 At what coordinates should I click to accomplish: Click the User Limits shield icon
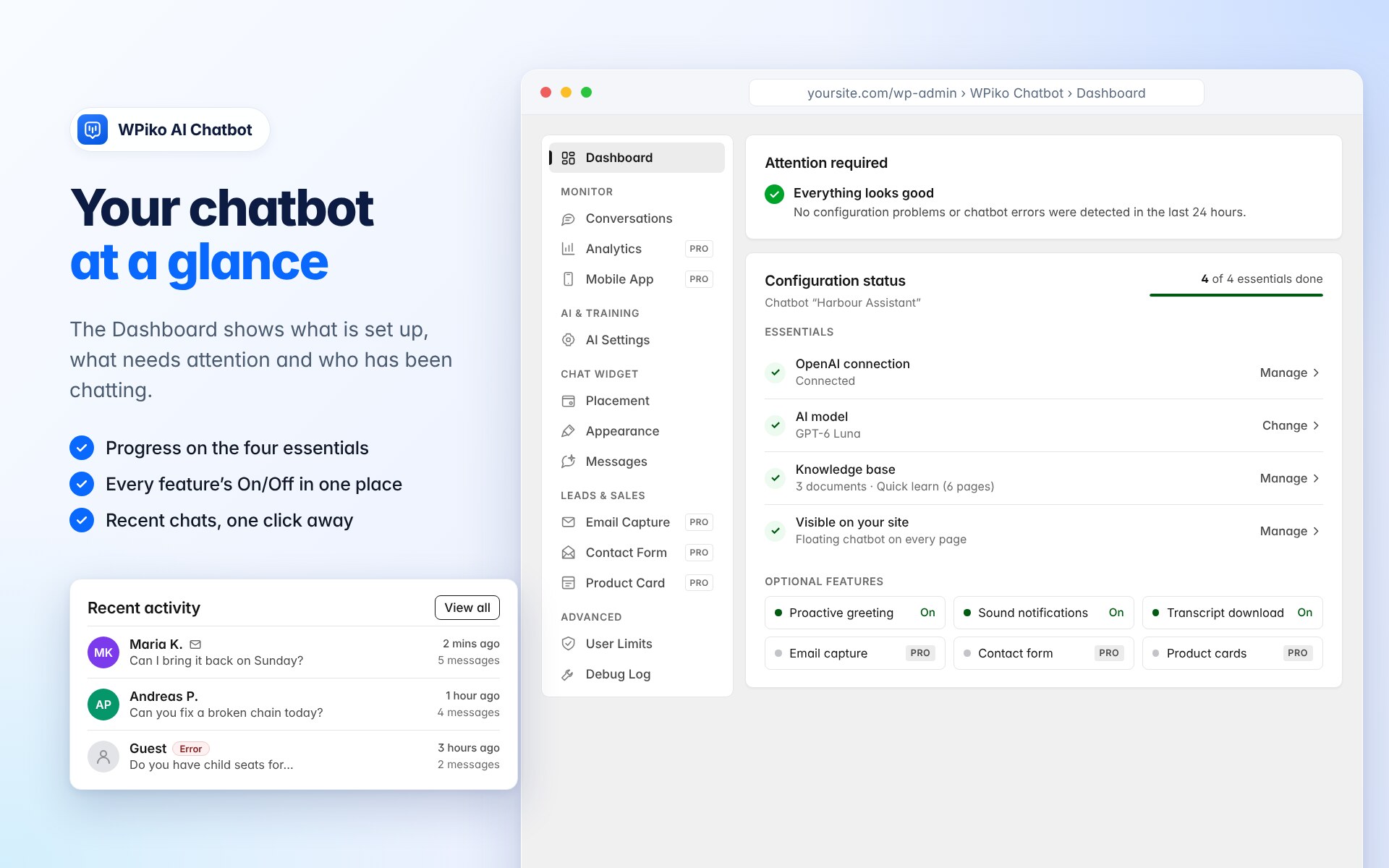pos(568,644)
